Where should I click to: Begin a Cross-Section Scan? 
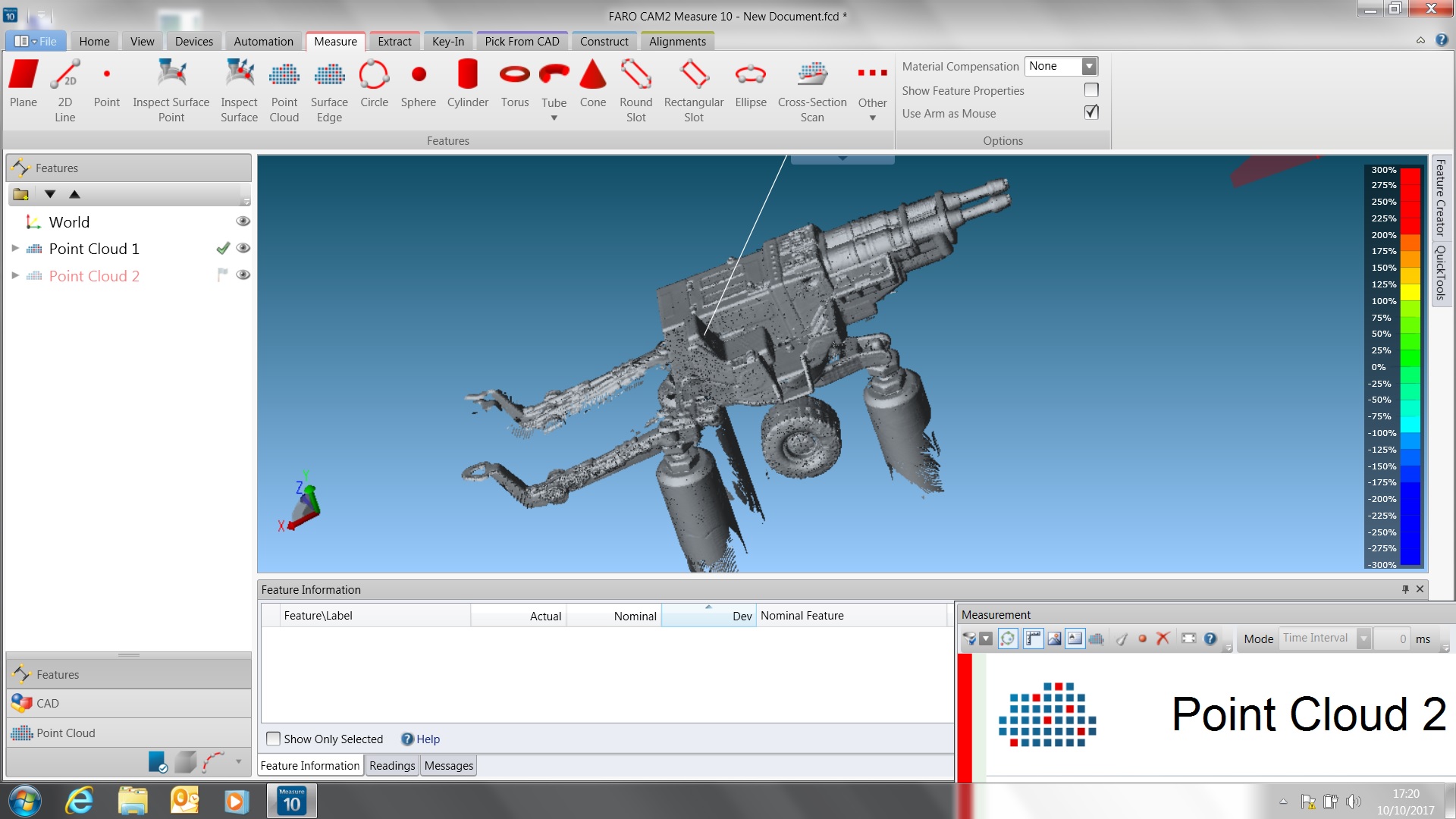point(812,90)
